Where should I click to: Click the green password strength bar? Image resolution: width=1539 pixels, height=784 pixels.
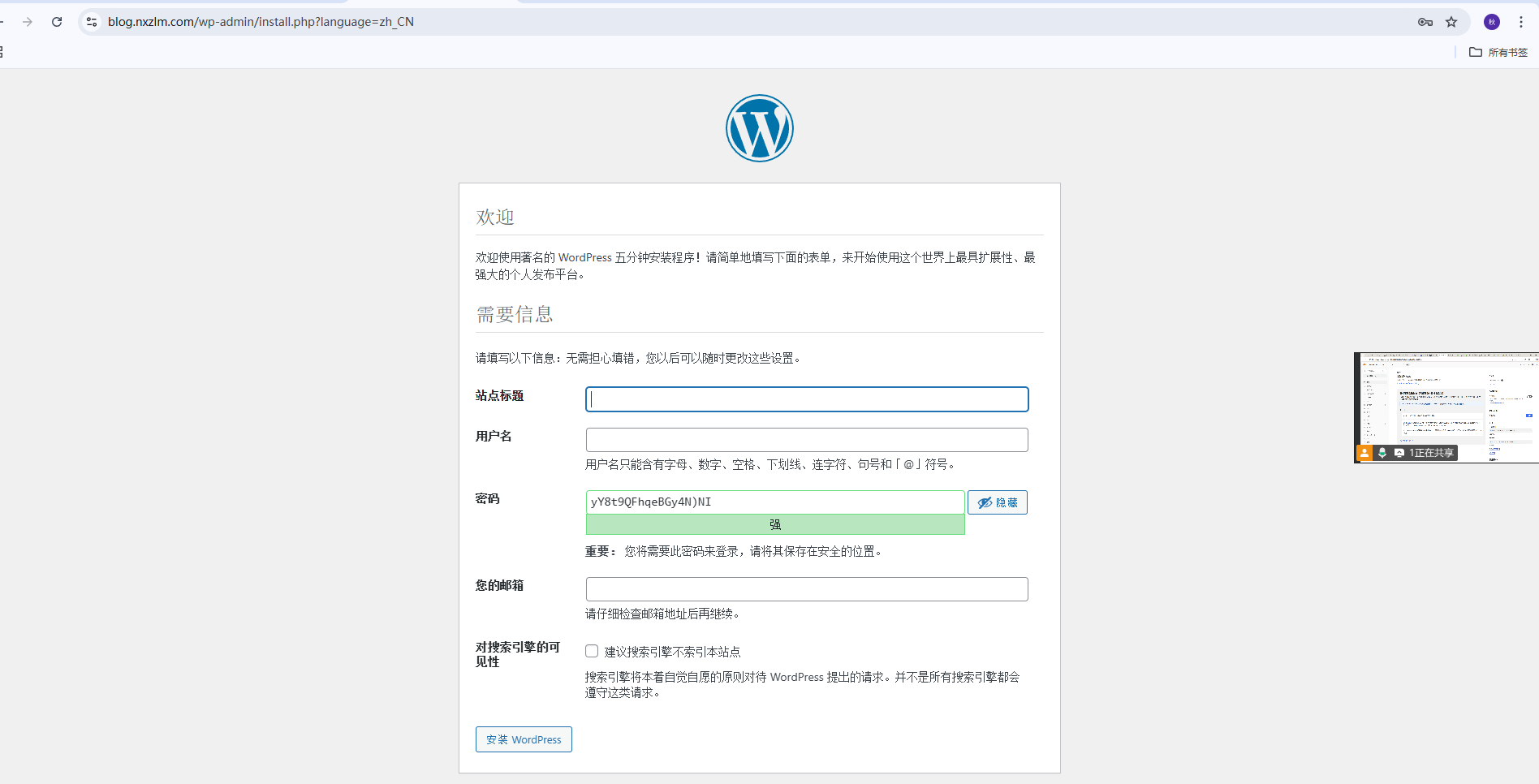click(x=774, y=525)
